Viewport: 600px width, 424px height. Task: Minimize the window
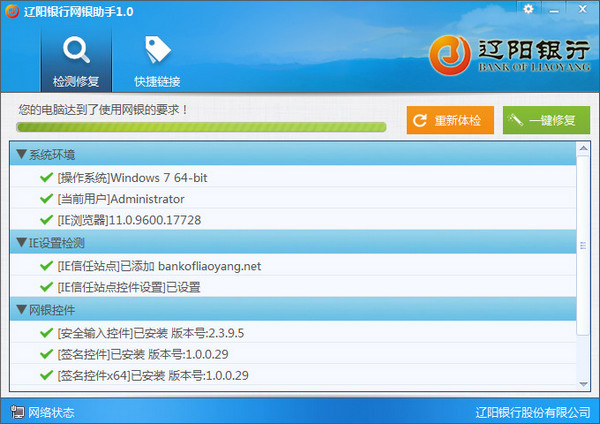pyautogui.click(x=554, y=10)
